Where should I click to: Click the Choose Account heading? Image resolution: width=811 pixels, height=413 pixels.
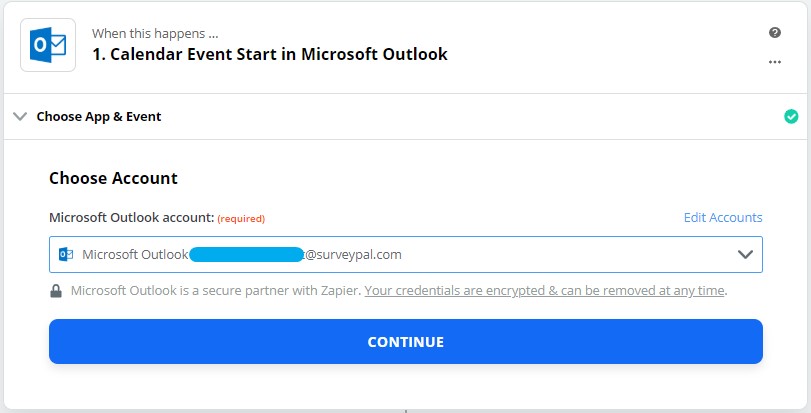(113, 178)
